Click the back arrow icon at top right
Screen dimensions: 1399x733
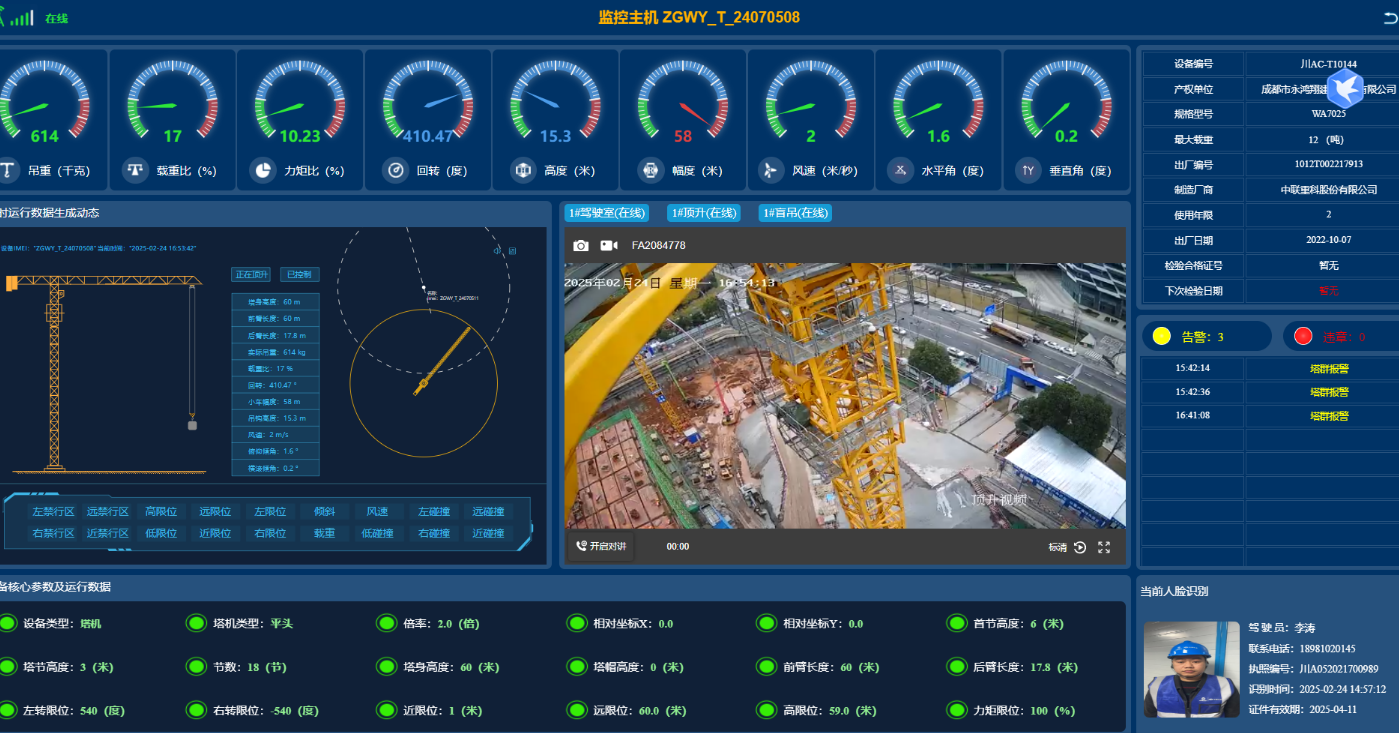(x=1390, y=18)
